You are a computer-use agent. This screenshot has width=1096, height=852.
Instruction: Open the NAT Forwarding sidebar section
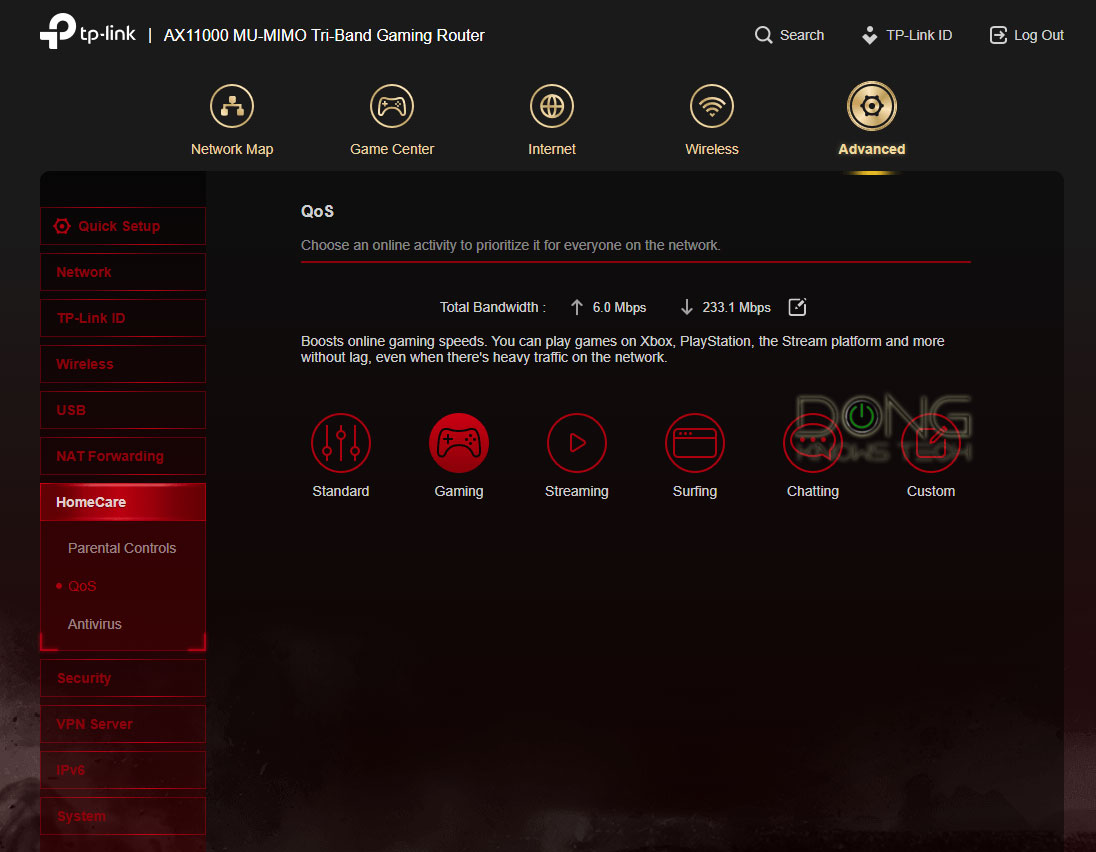[x=123, y=456]
